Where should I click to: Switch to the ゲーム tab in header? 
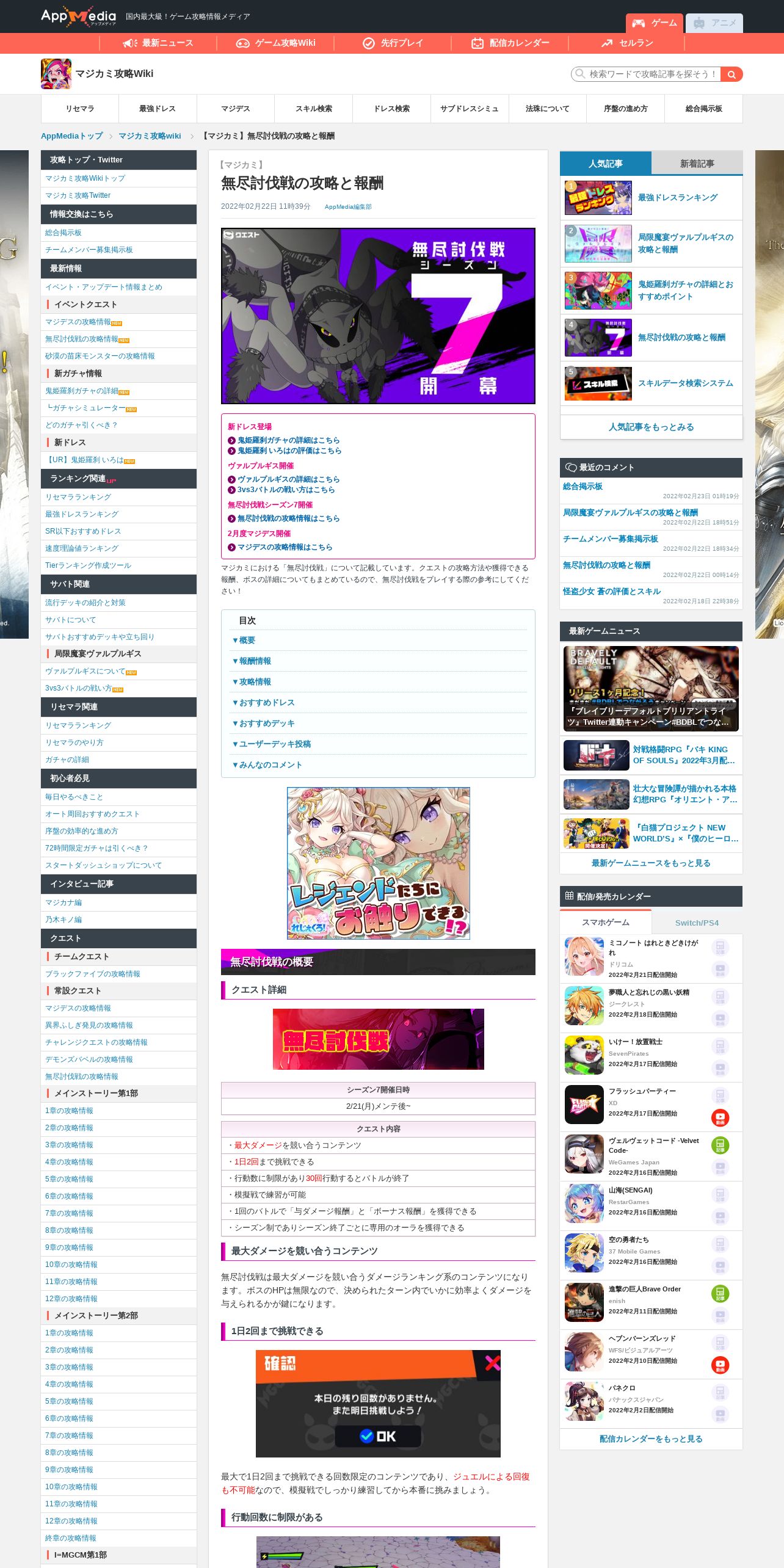(655, 23)
